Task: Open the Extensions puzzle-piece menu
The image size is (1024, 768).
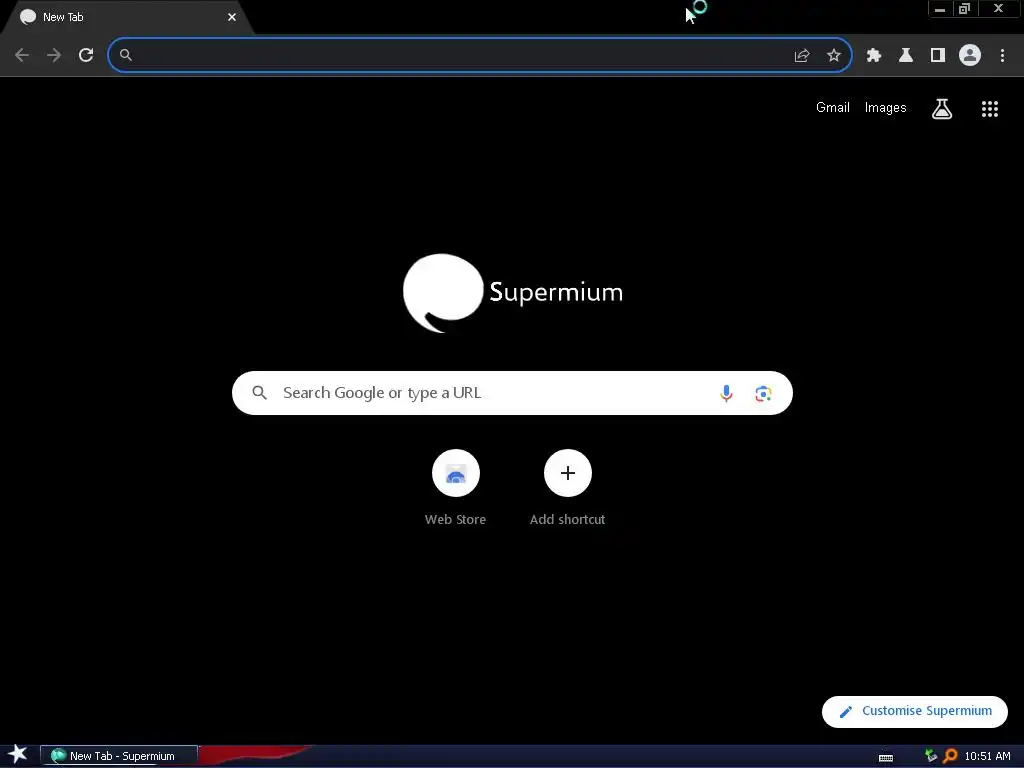Action: pos(874,56)
